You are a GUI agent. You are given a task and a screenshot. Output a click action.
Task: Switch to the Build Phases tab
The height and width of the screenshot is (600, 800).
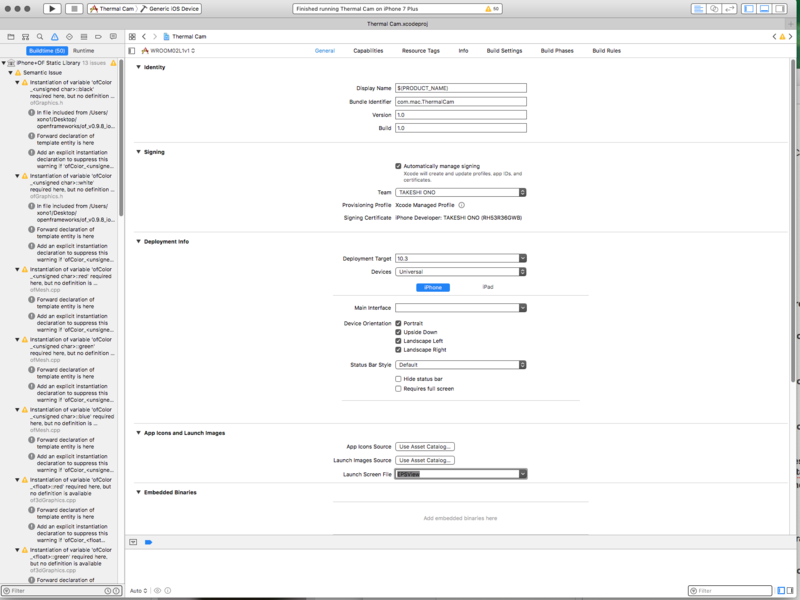pos(557,51)
